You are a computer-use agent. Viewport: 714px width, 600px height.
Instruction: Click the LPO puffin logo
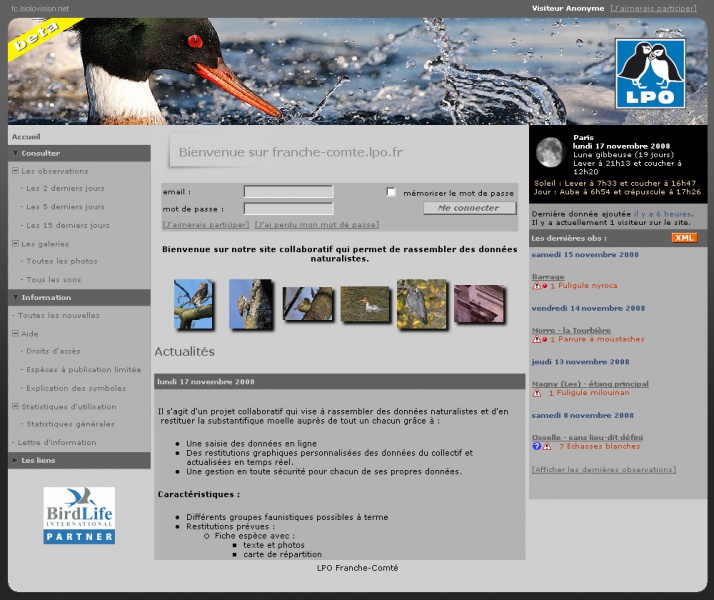pyautogui.click(x=650, y=73)
